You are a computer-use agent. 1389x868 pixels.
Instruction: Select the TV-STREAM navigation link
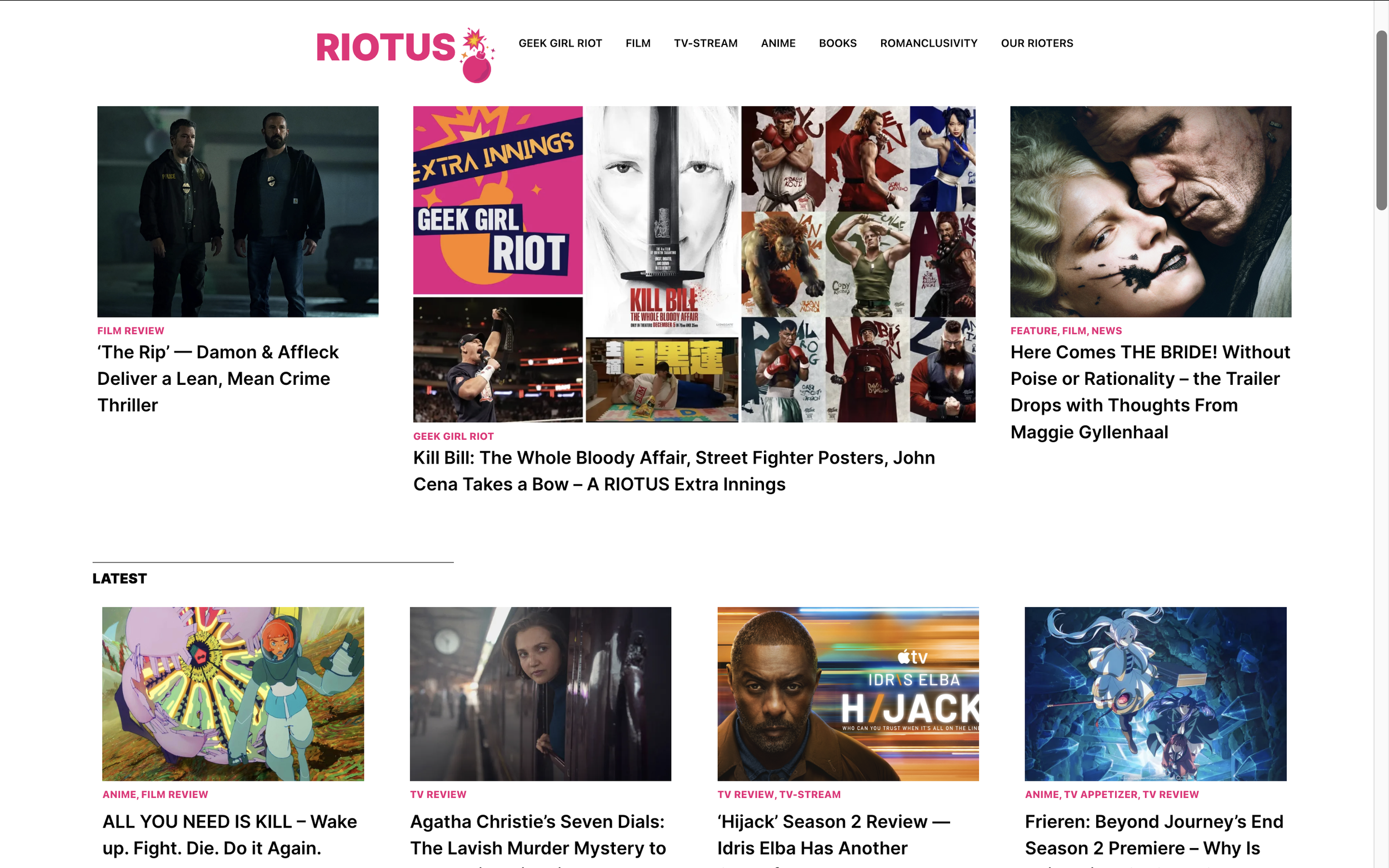coord(706,43)
